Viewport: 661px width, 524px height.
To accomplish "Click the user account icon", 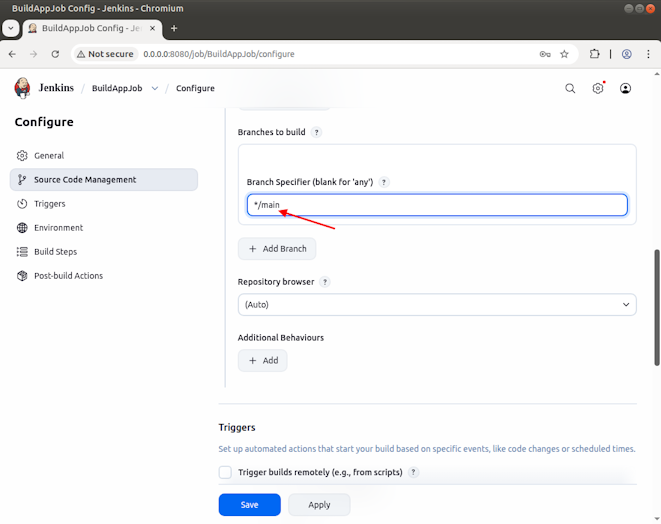I will (x=626, y=88).
